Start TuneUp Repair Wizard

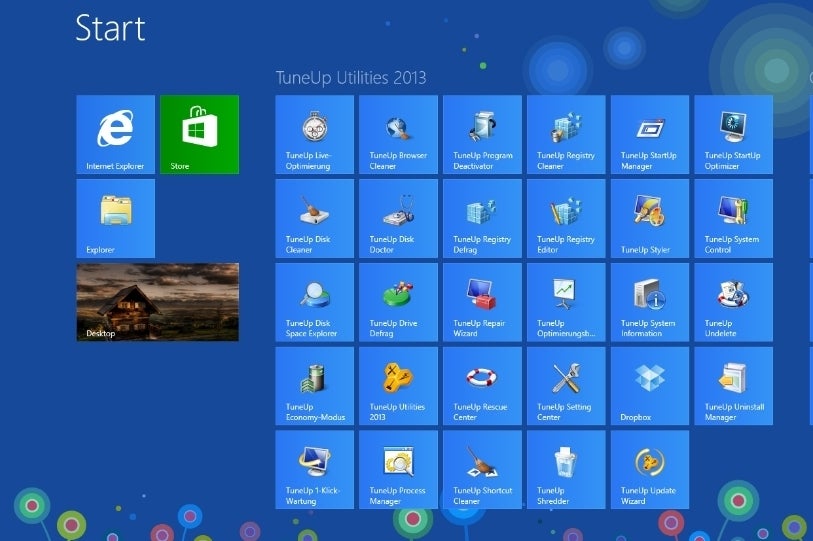click(x=482, y=302)
